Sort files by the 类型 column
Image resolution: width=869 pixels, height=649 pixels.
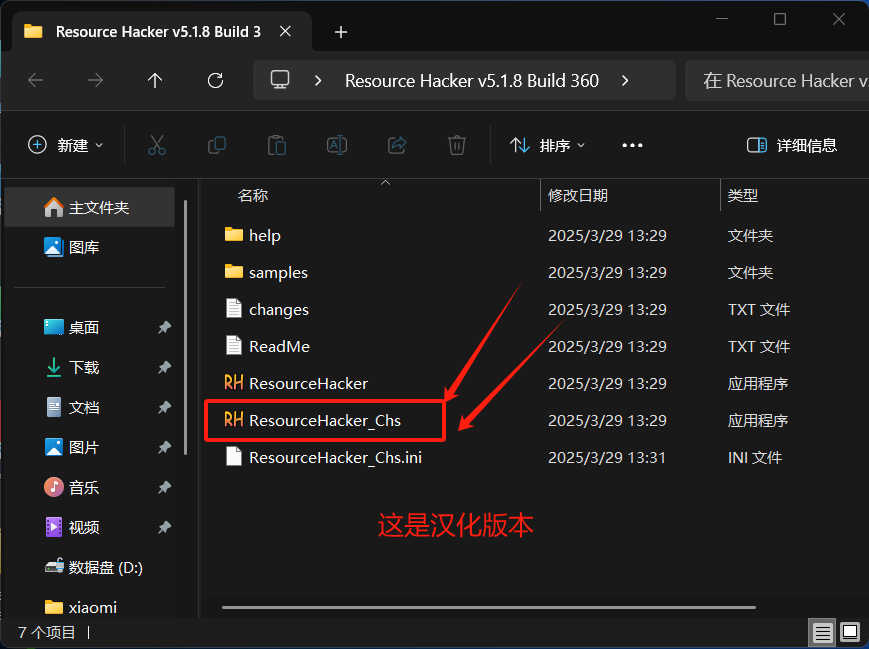743,196
